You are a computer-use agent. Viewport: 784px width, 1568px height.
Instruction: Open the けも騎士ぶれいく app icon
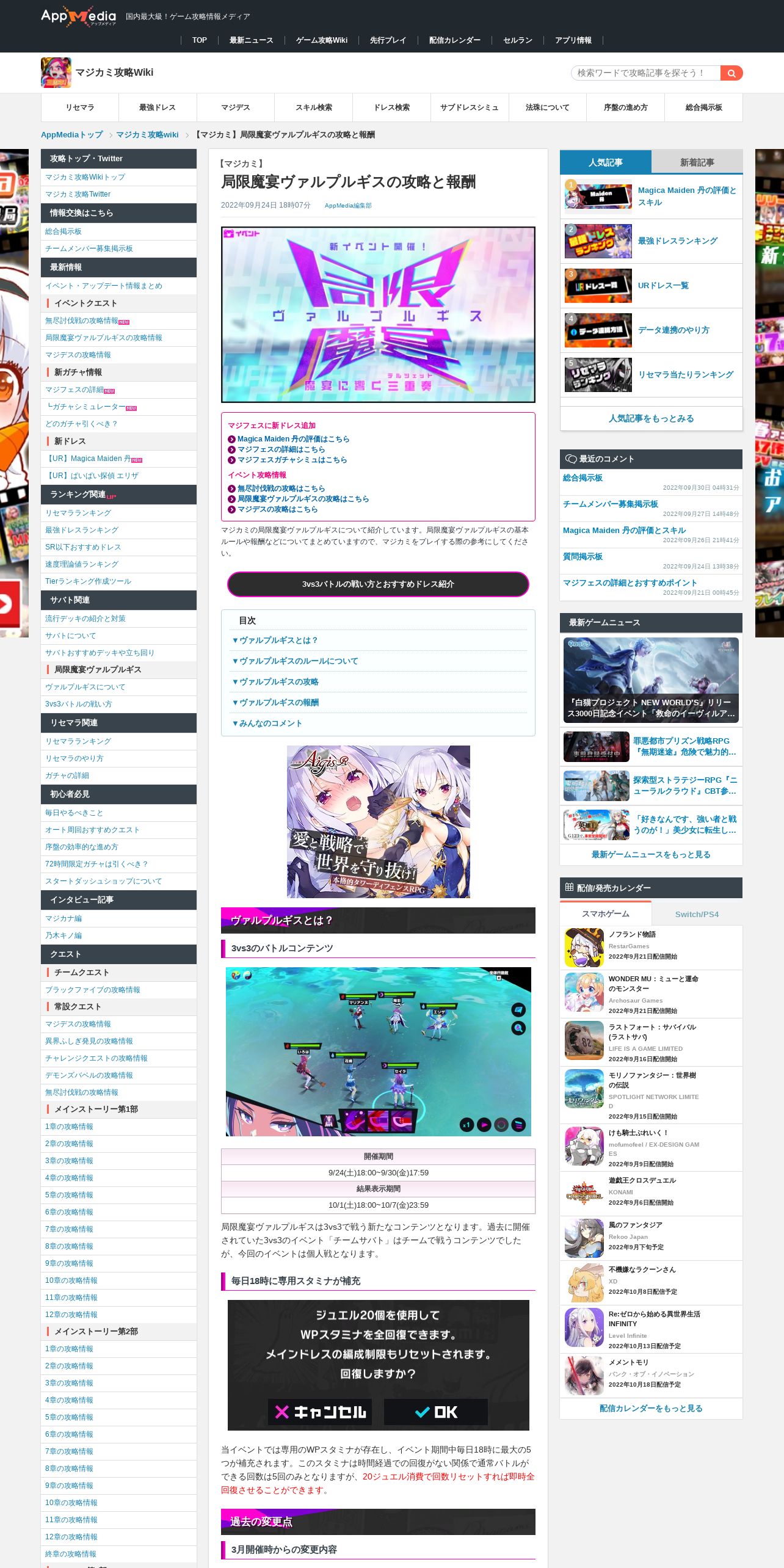click(584, 1146)
